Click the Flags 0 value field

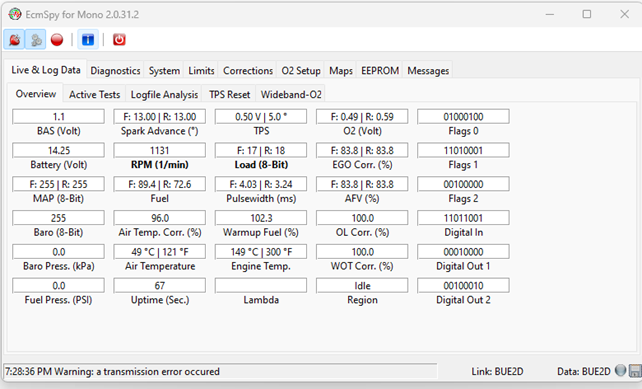pyautogui.click(x=463, y=117)
